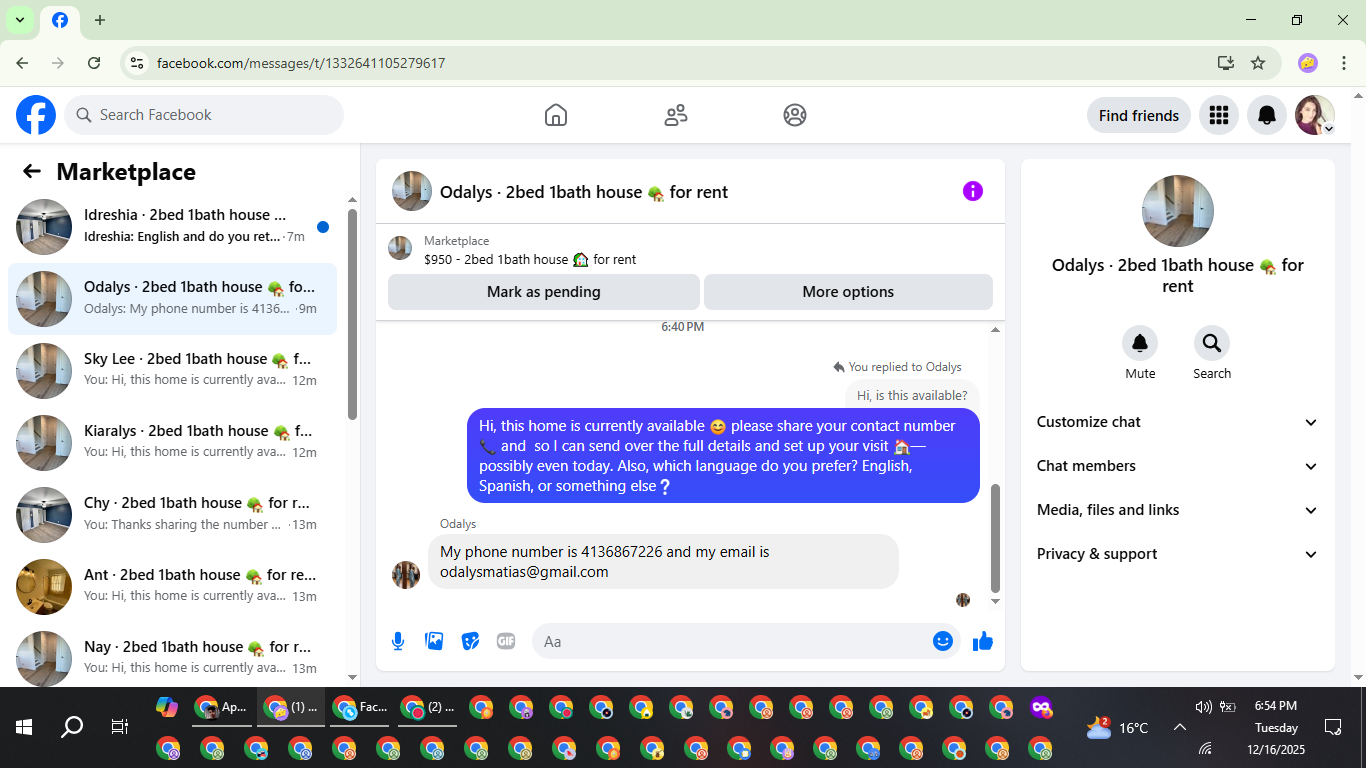Open the volume control in system tray
This screenshot has height=768, width=1366.
[x=1203, y=707]
